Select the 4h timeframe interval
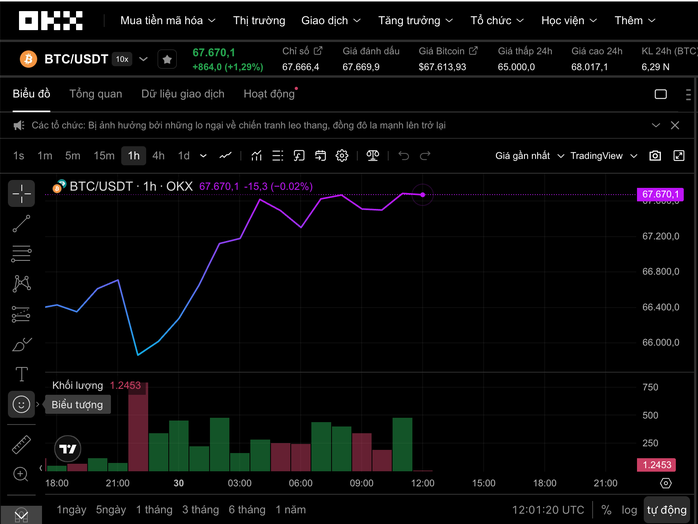Screen dimensions: 698x524 click(158, 156)
